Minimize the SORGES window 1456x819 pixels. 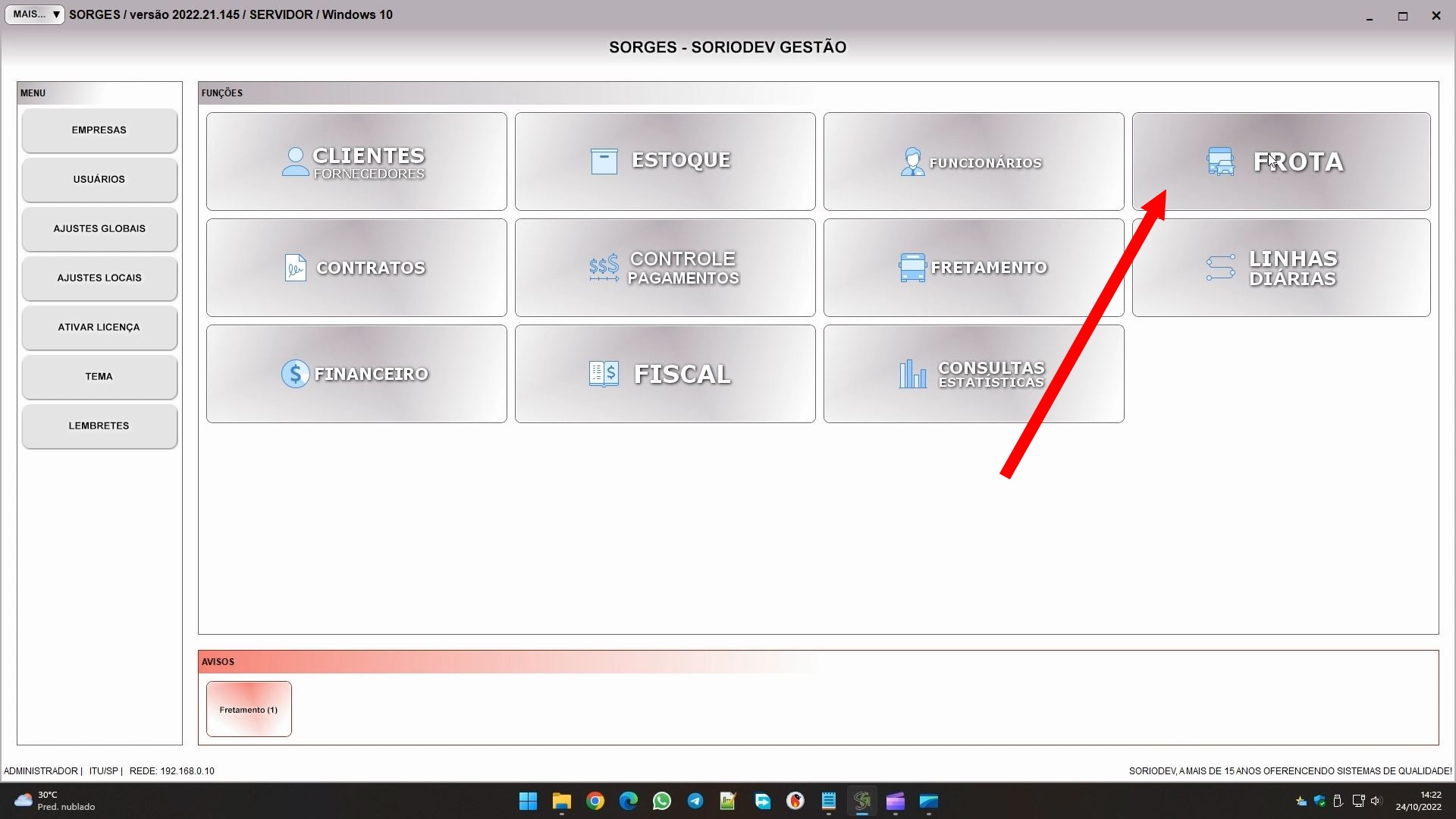pos(1370,16)
